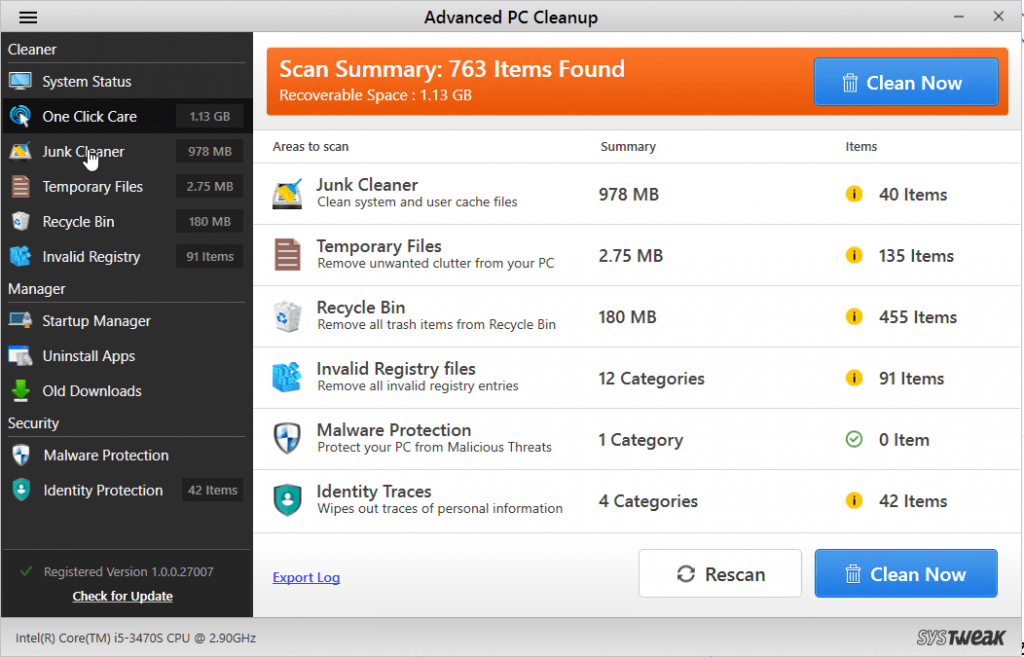Viewport: 1024px width, 657px height.
Task: Click the System Status monitor icon
Action: pos(20,82)
